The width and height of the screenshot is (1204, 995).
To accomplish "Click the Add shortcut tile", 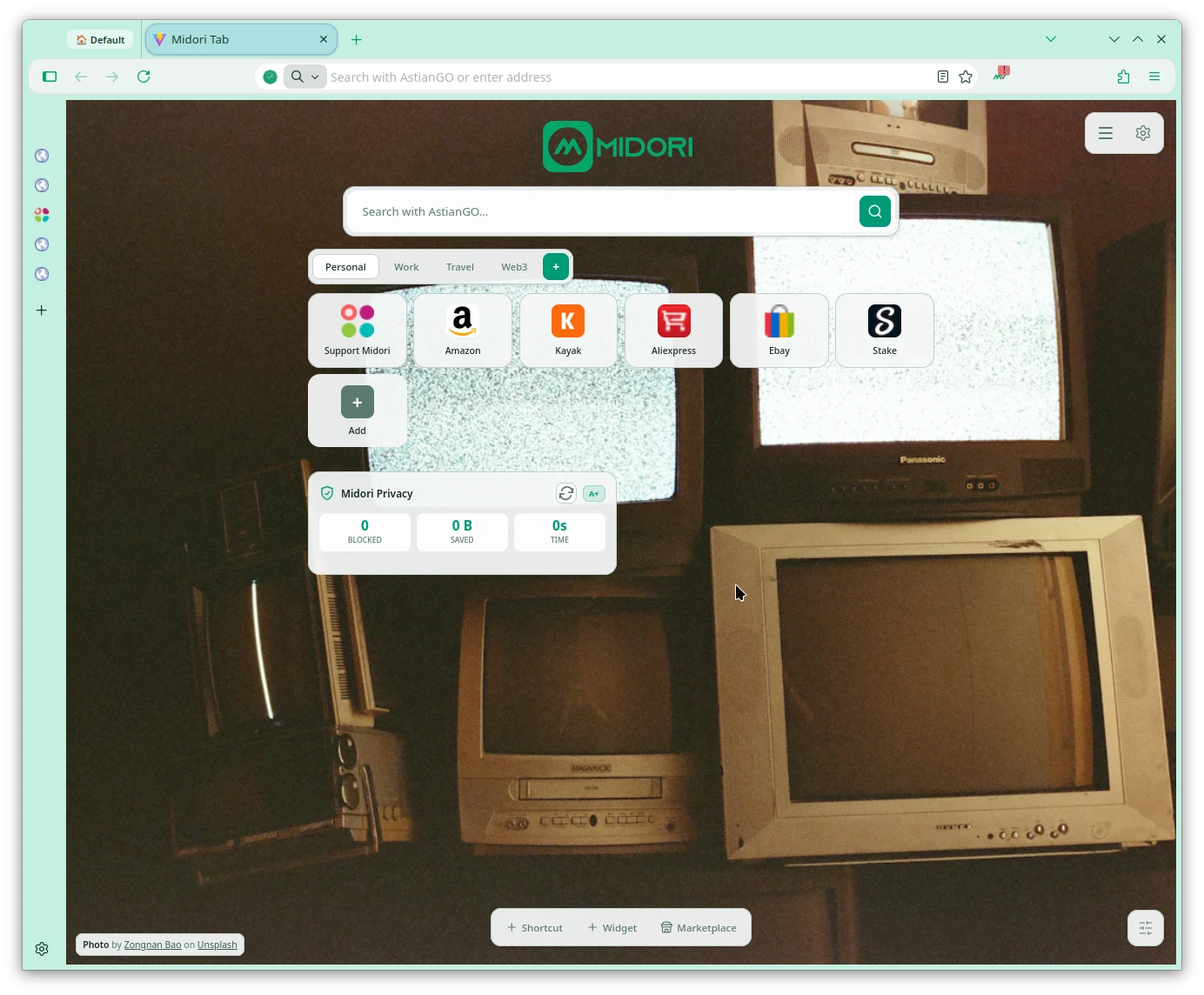I will [x=358, y=411].
